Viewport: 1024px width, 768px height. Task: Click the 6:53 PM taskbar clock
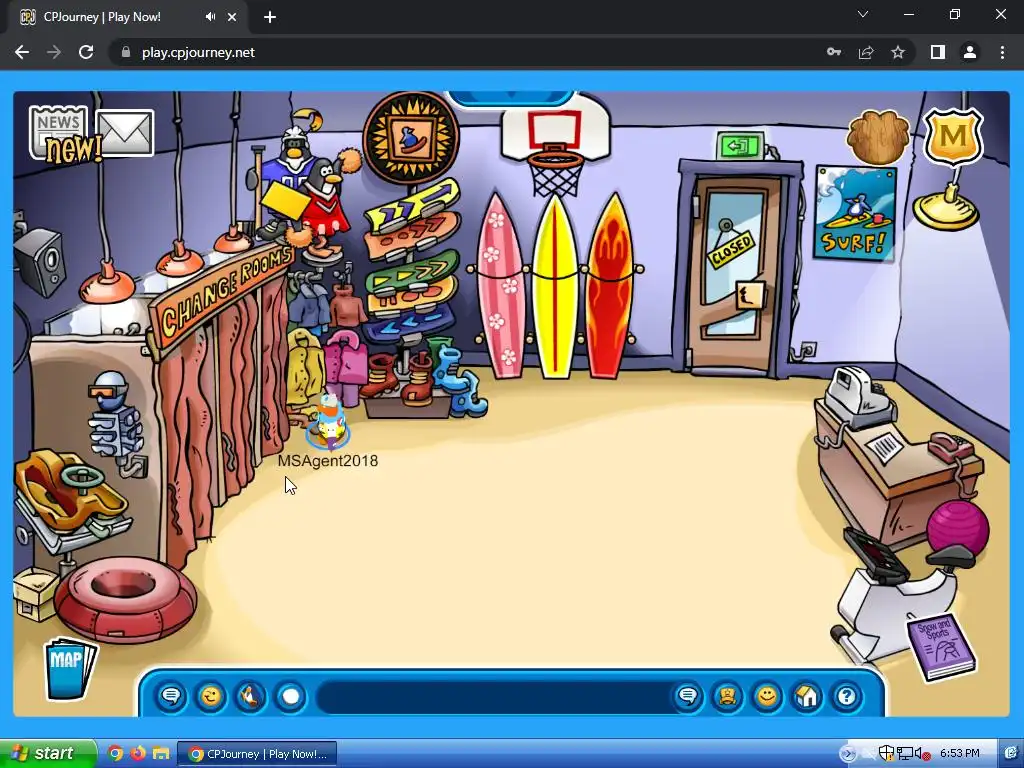coord(960,754)
